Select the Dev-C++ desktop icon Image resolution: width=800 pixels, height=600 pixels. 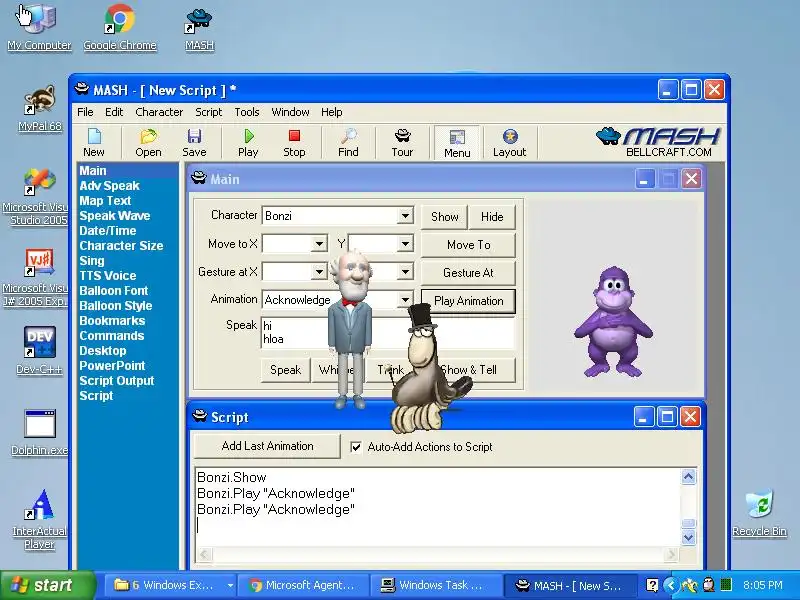point(39,351)
